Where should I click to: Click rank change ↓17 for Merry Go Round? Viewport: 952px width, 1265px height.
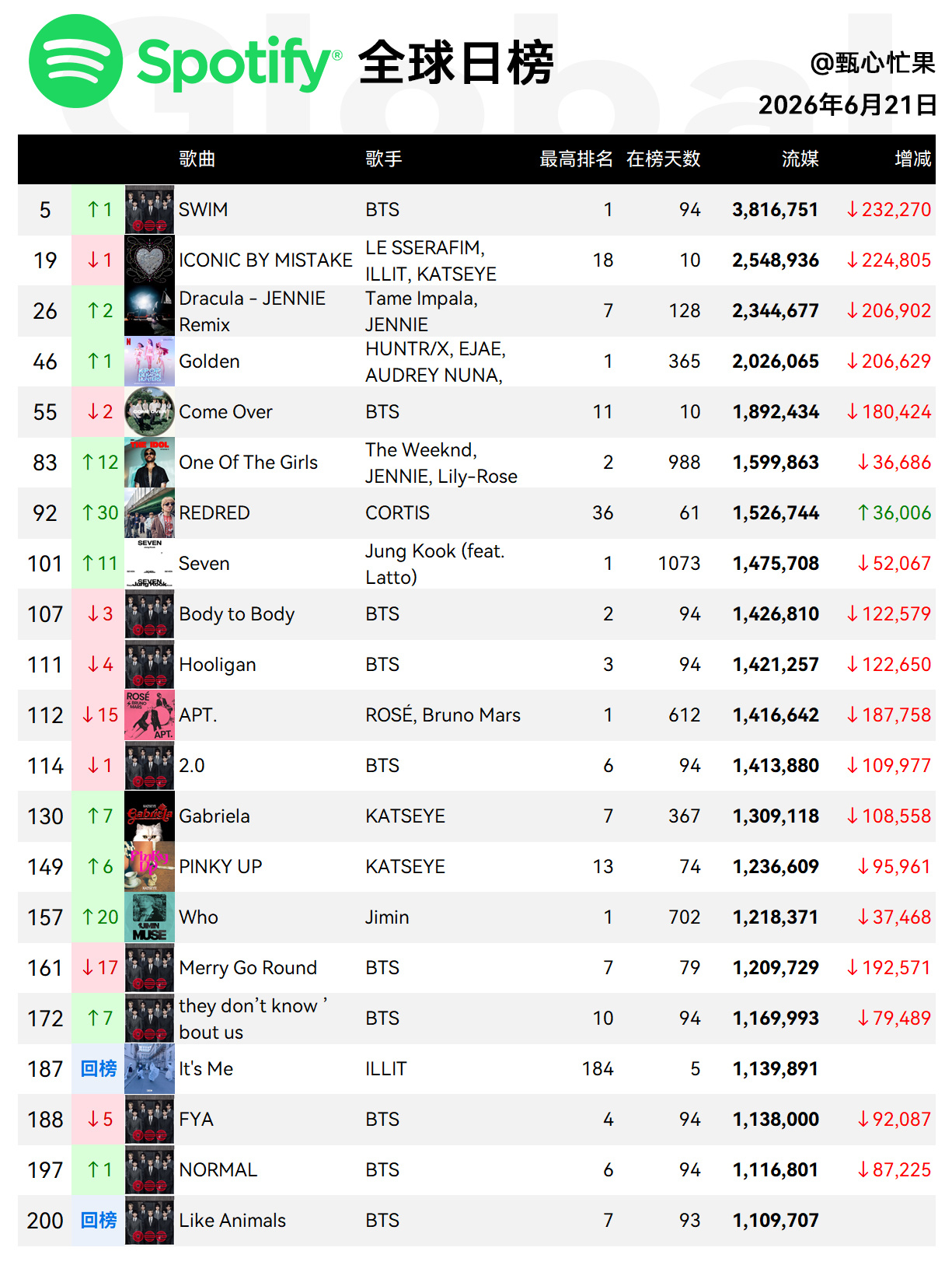coord(100,968)
